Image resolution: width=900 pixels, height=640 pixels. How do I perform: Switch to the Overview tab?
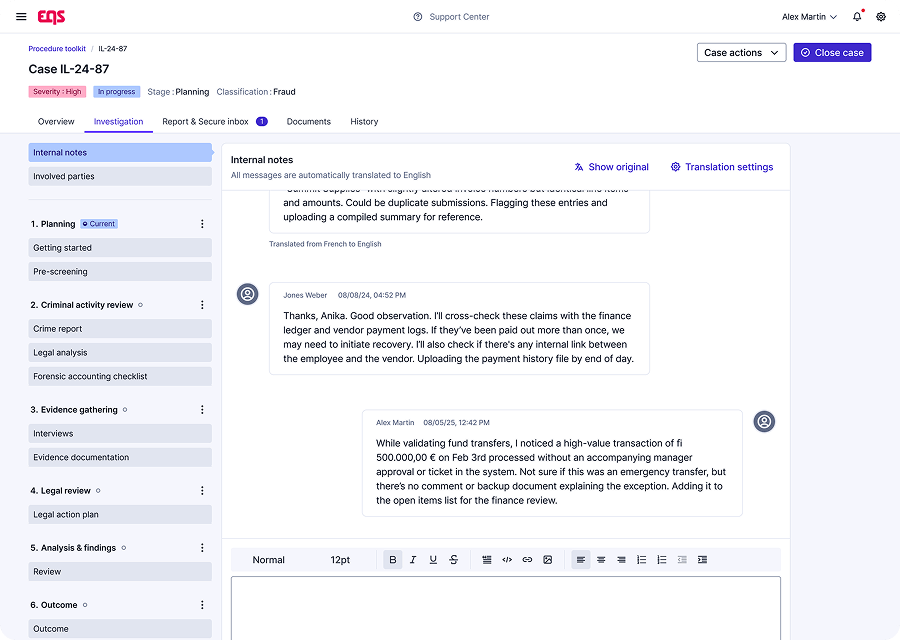pyautogui.click(x=56, y=122)
